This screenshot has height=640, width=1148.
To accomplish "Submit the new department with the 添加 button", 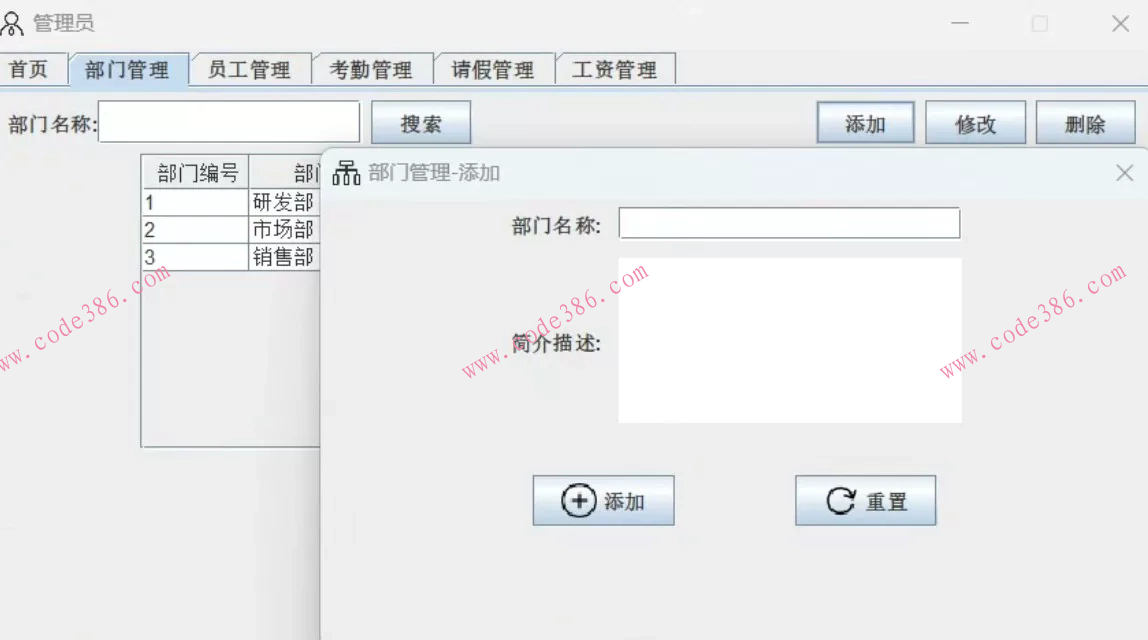I will [x=603, y=500].
